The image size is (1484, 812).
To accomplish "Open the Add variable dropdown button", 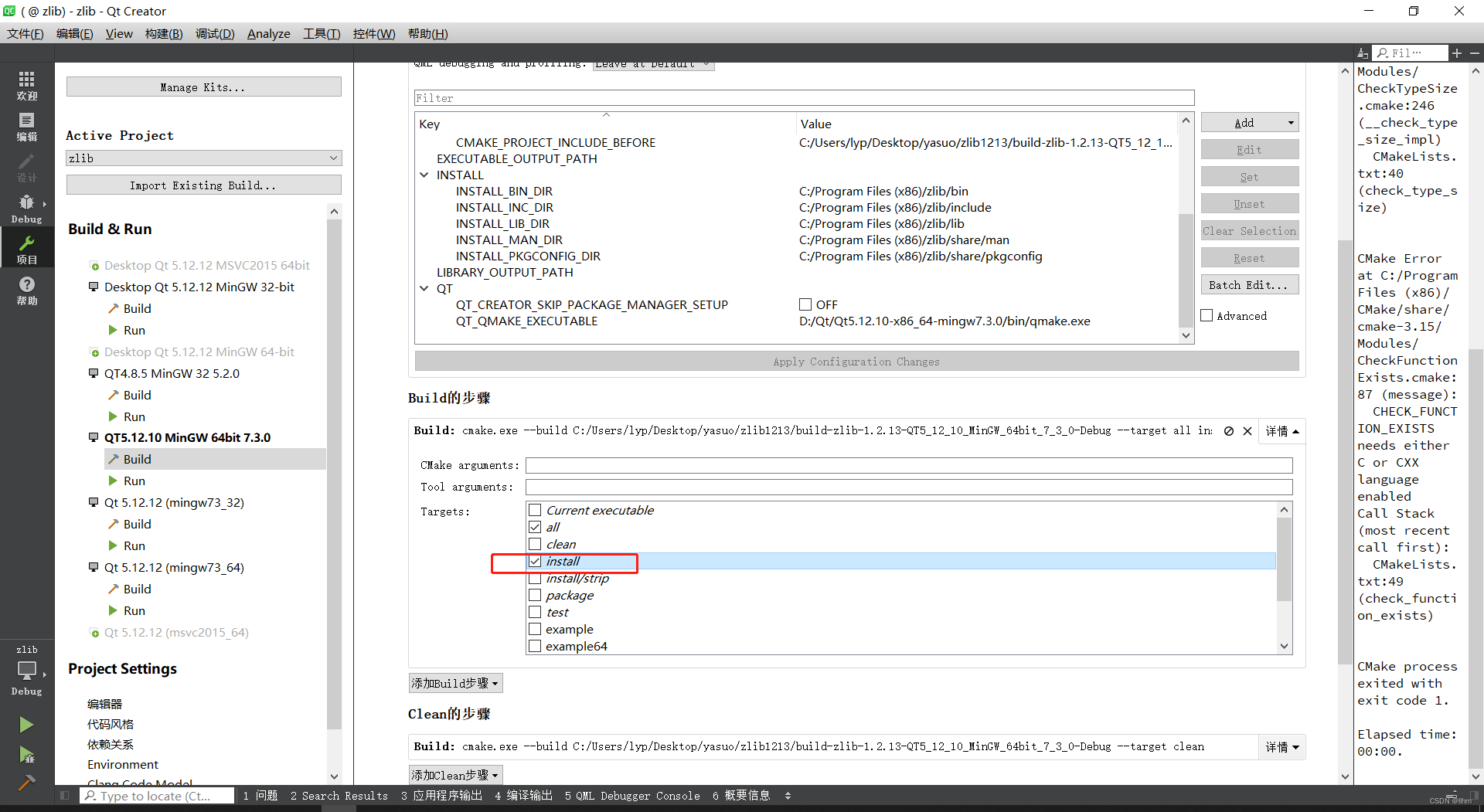I will (1250, 123).
